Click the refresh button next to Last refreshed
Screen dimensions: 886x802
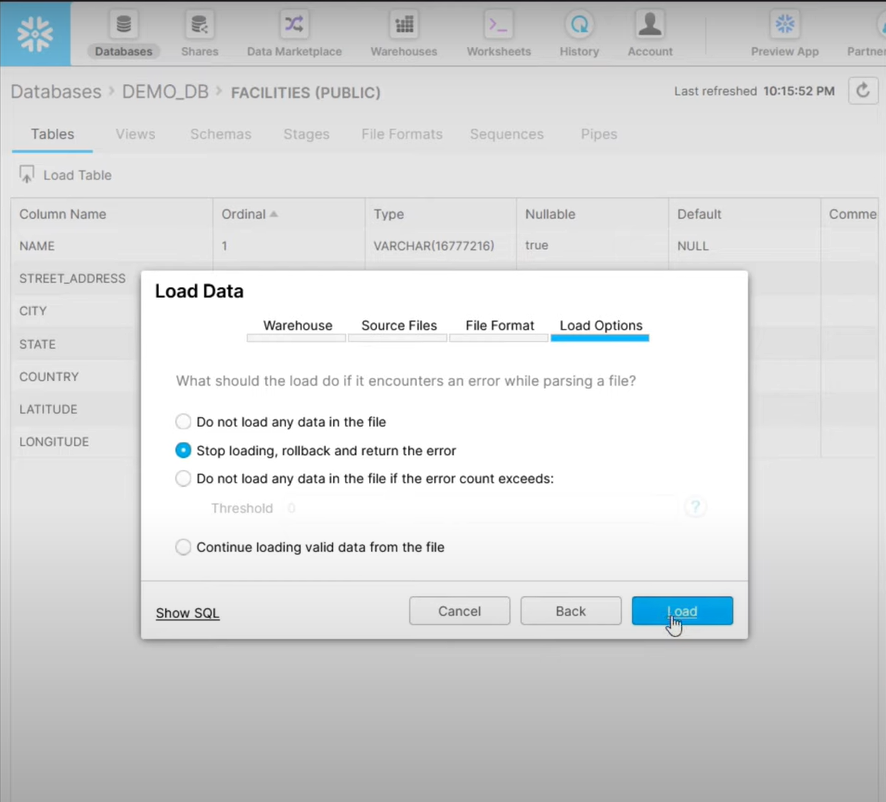pos(863,91)
